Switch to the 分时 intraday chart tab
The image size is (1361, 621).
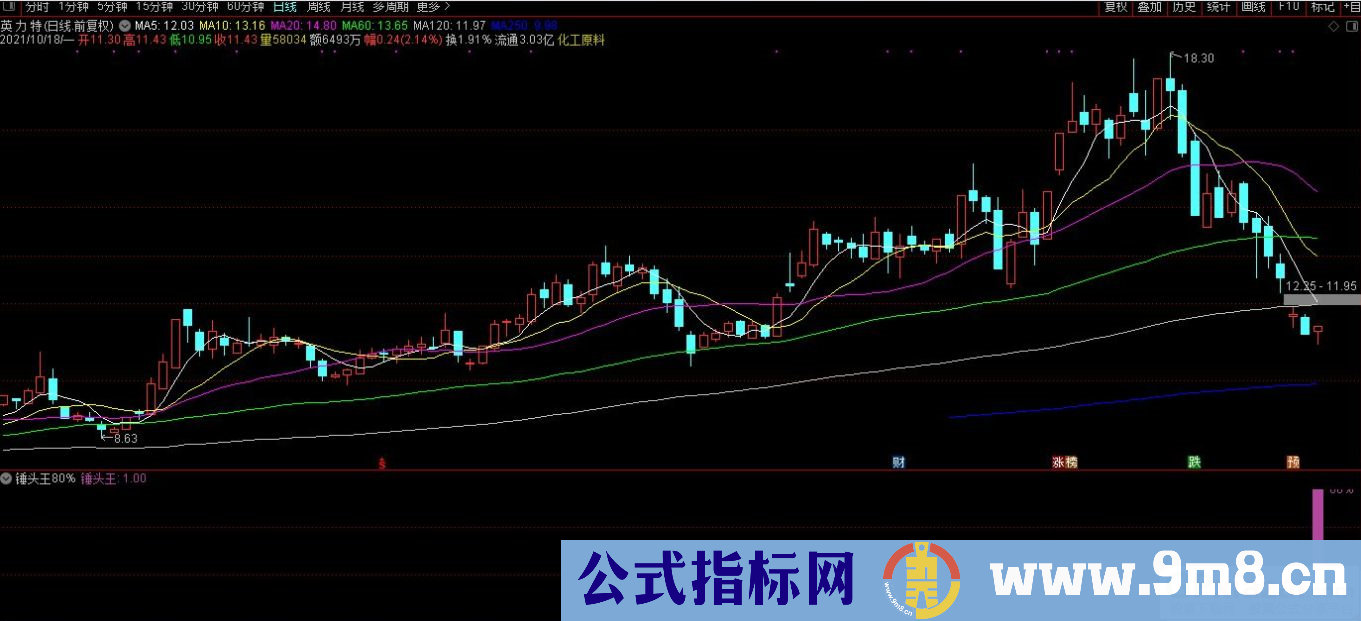(37, 7)
